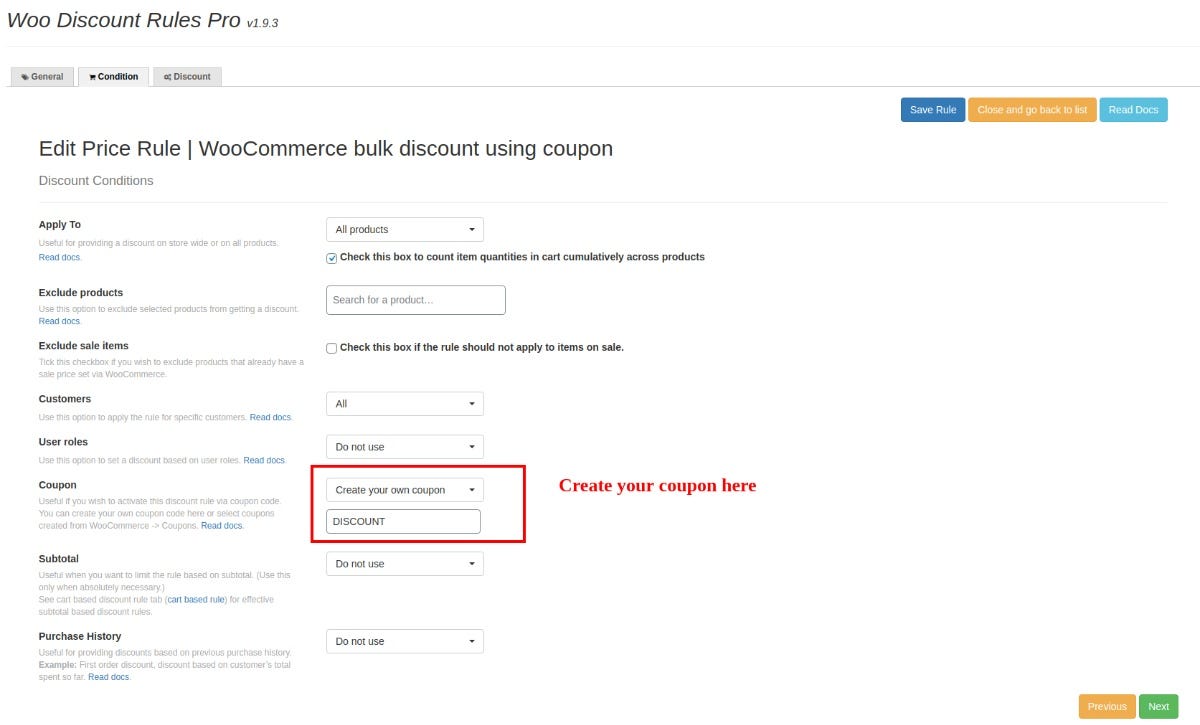The image size is (1200, 725).
Task: Click the Exclude sale items label
Action: tap(83, 346)
